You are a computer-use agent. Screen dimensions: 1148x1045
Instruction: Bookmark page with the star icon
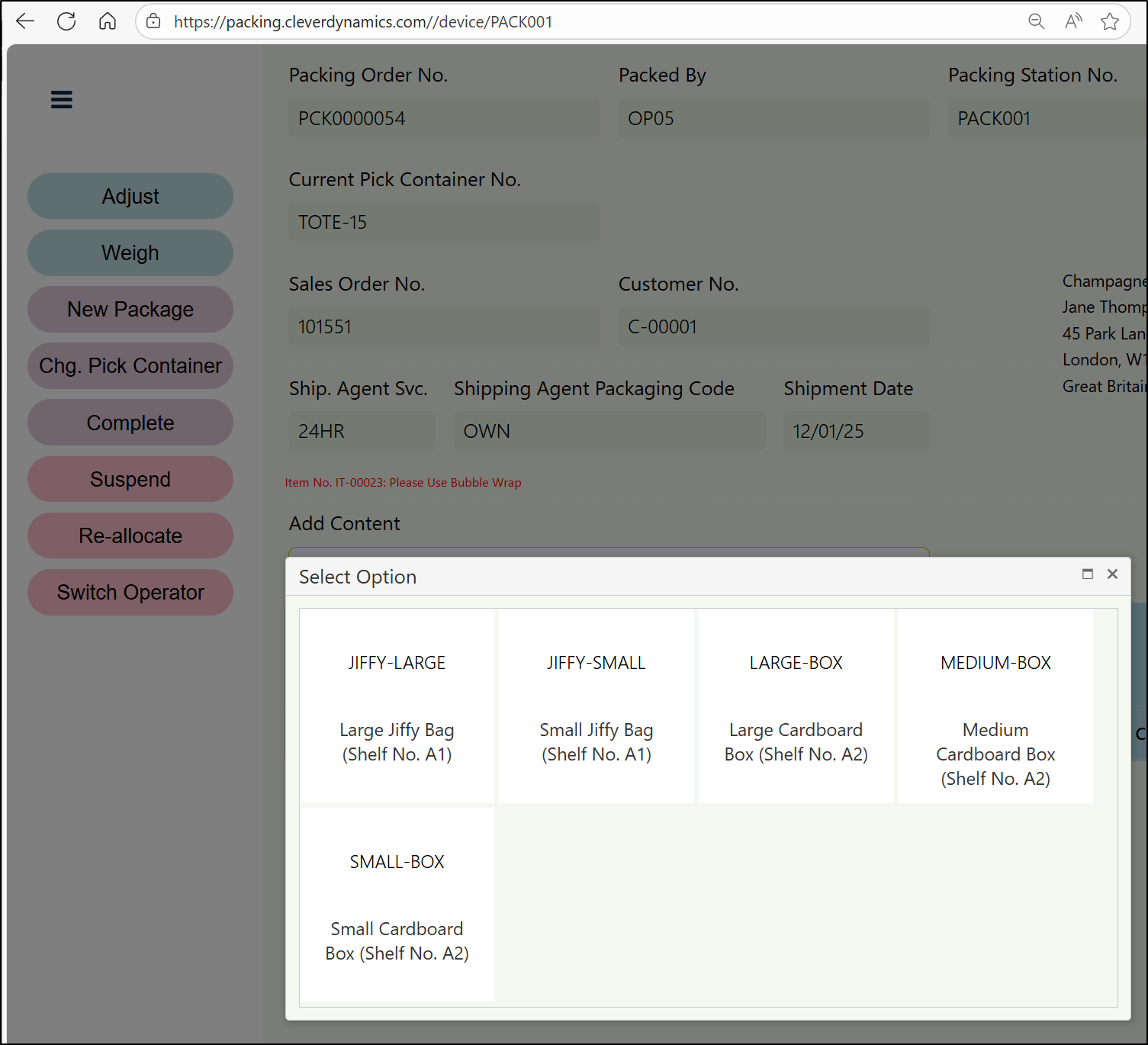coord(1110,21)
